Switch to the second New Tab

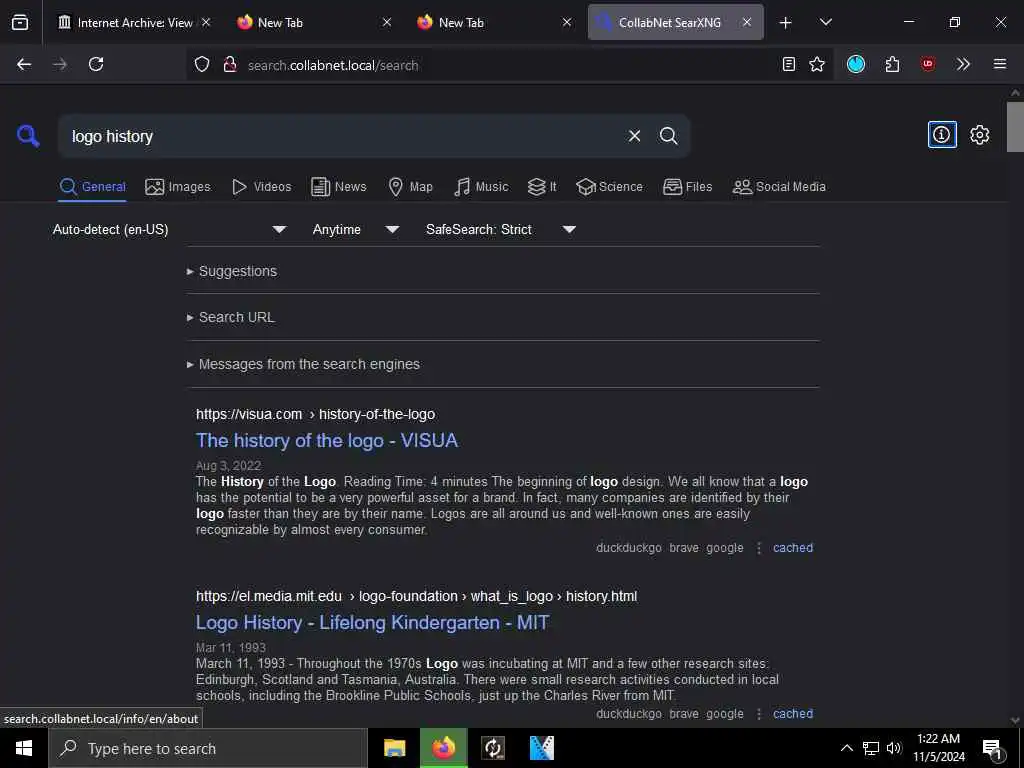(x=494, y=22)
